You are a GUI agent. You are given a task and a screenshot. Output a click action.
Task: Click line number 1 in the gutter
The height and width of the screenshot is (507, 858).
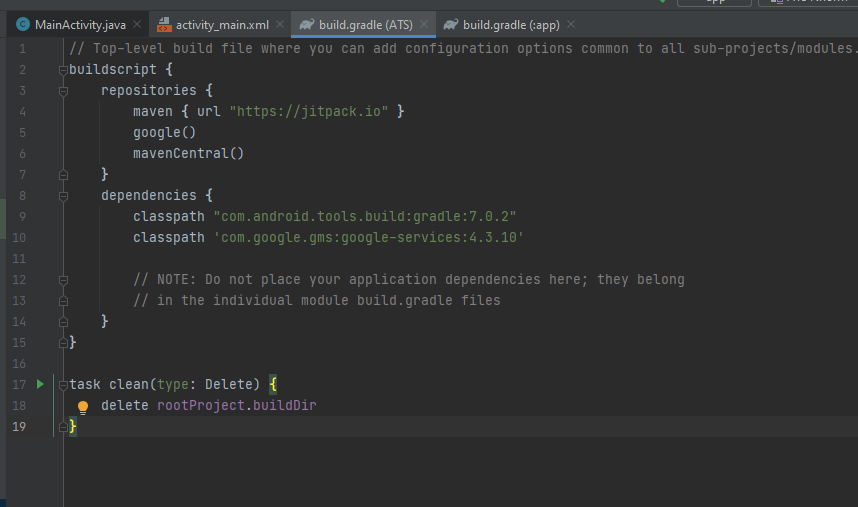pos(22,49)
